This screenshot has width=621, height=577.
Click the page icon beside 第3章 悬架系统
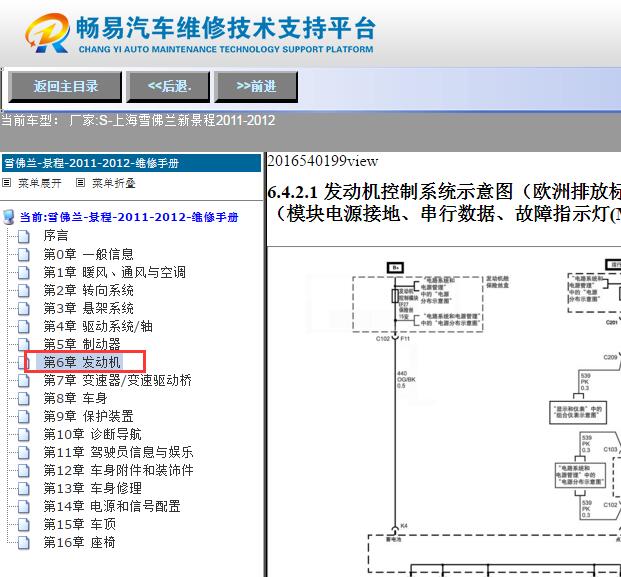[24, 309]
